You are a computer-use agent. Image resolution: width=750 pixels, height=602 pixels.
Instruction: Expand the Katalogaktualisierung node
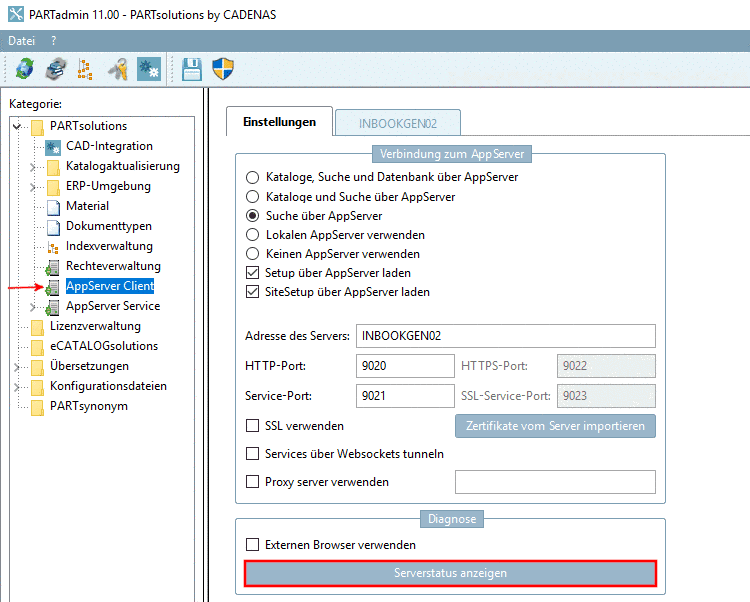click(33, 167)
